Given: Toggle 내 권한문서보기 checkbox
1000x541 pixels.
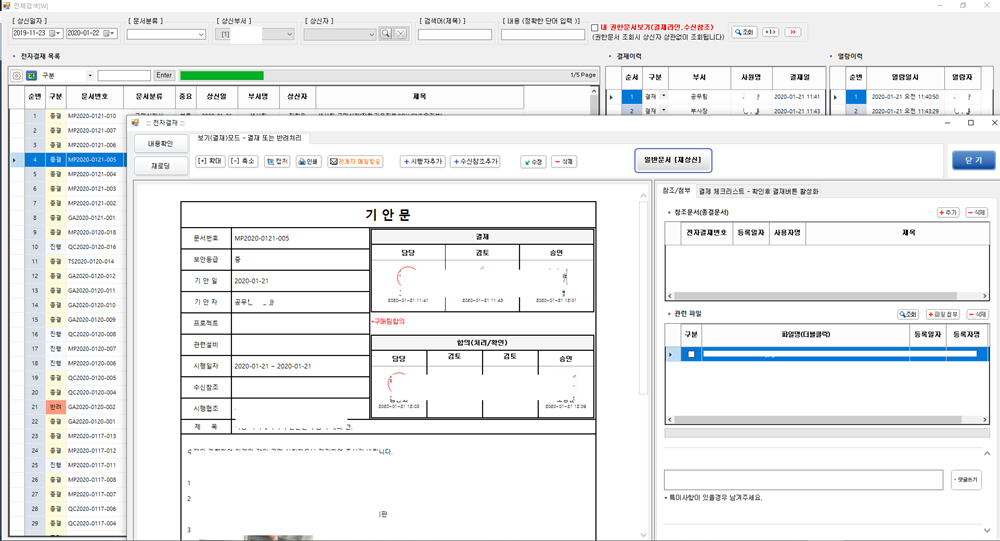Looking at the screenshot, I should tap(594, 28).
